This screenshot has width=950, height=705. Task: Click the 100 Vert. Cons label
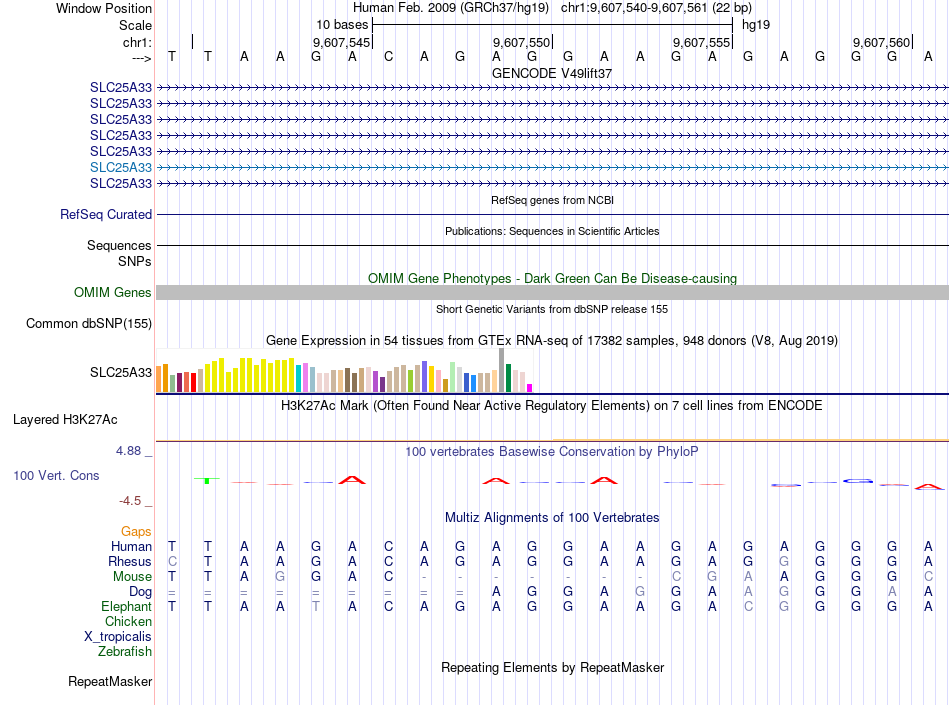coord(56,475)
